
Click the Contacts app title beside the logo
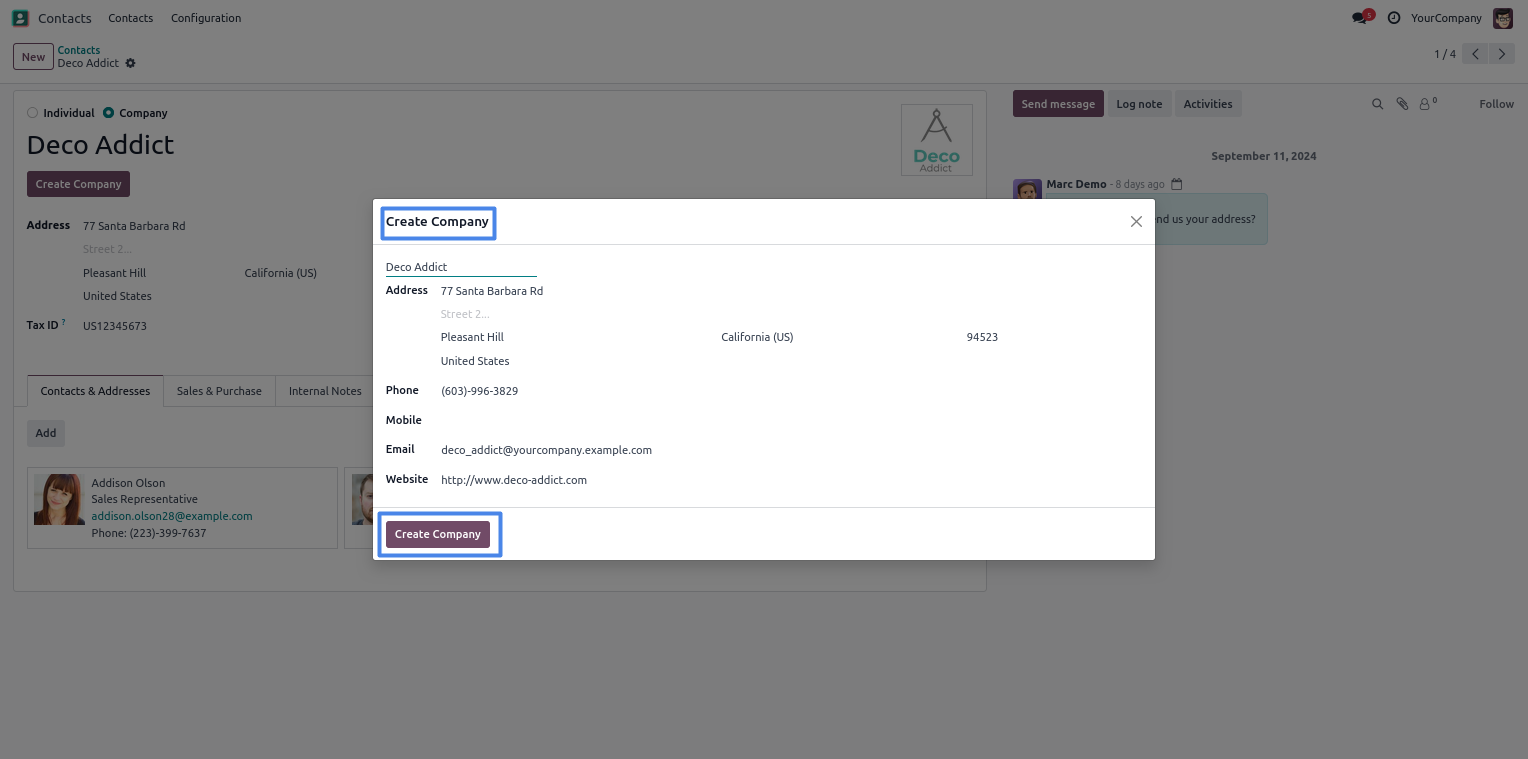click(x=65, y=18)
